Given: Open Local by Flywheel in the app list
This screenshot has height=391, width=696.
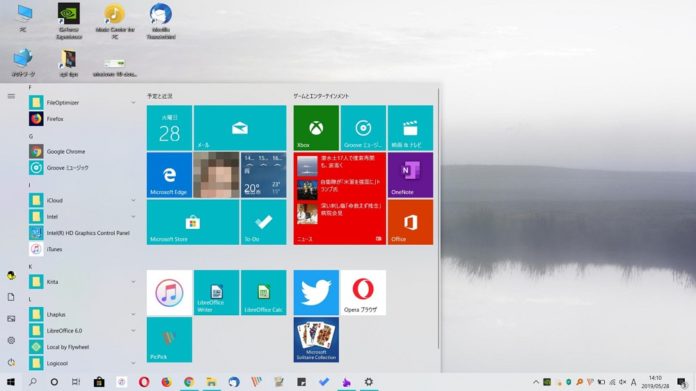Looking at the screenshot, I should [82, 347].
